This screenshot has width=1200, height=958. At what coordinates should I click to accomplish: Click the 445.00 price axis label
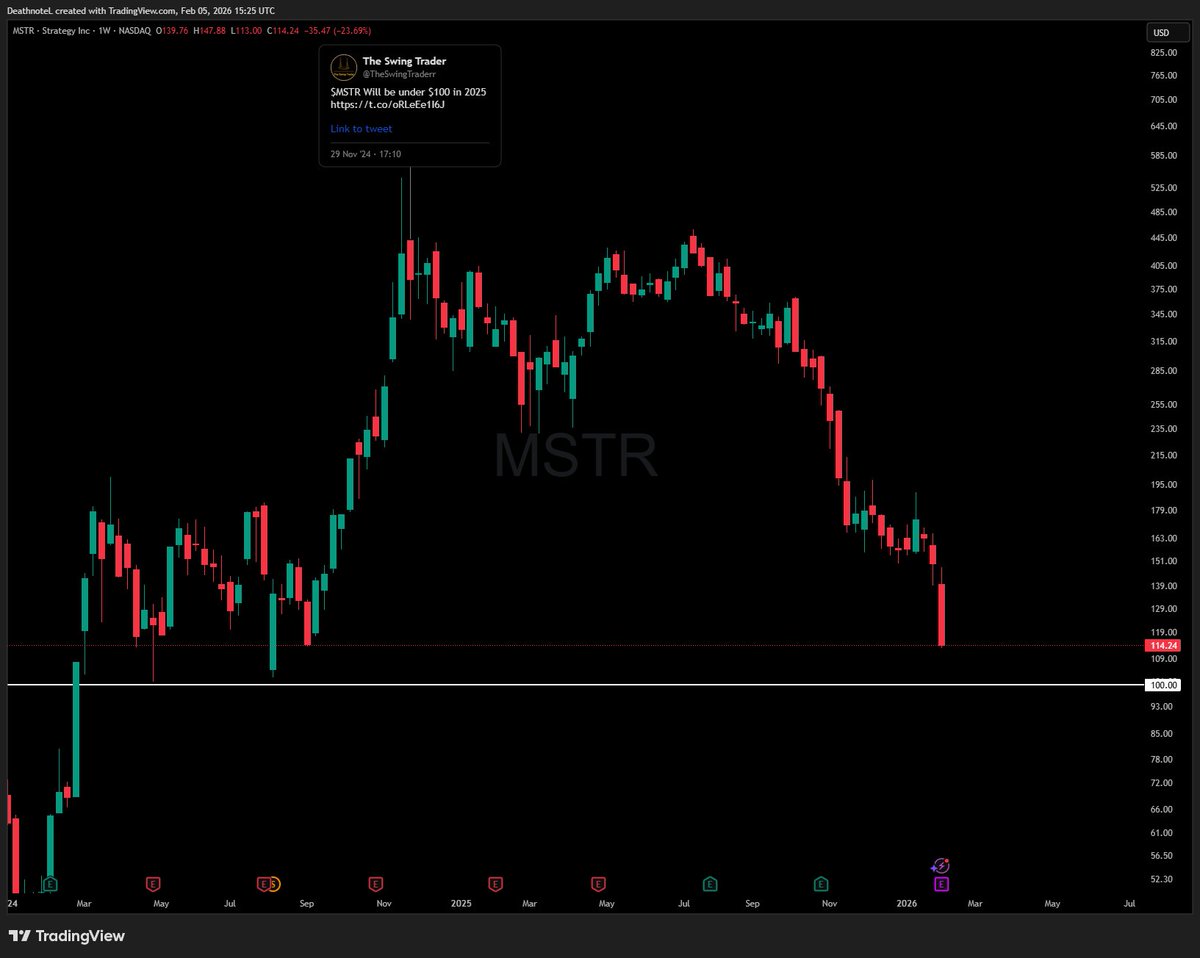pyautogui.click(x=1163, y=238)
